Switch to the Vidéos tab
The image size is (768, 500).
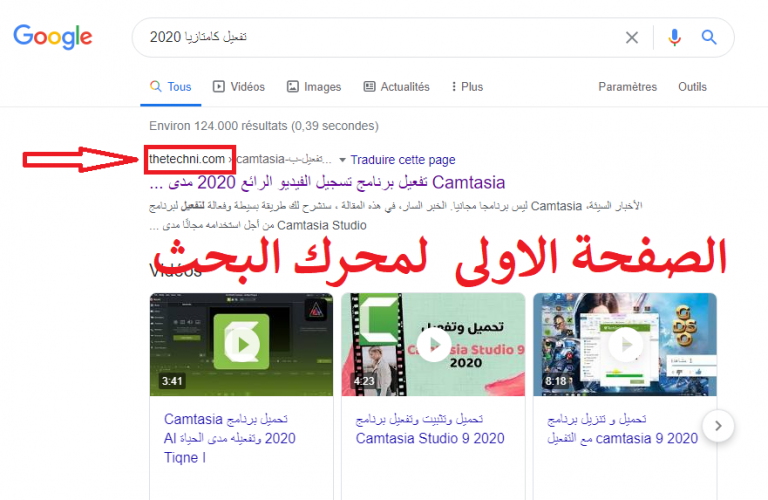(238, 87)
